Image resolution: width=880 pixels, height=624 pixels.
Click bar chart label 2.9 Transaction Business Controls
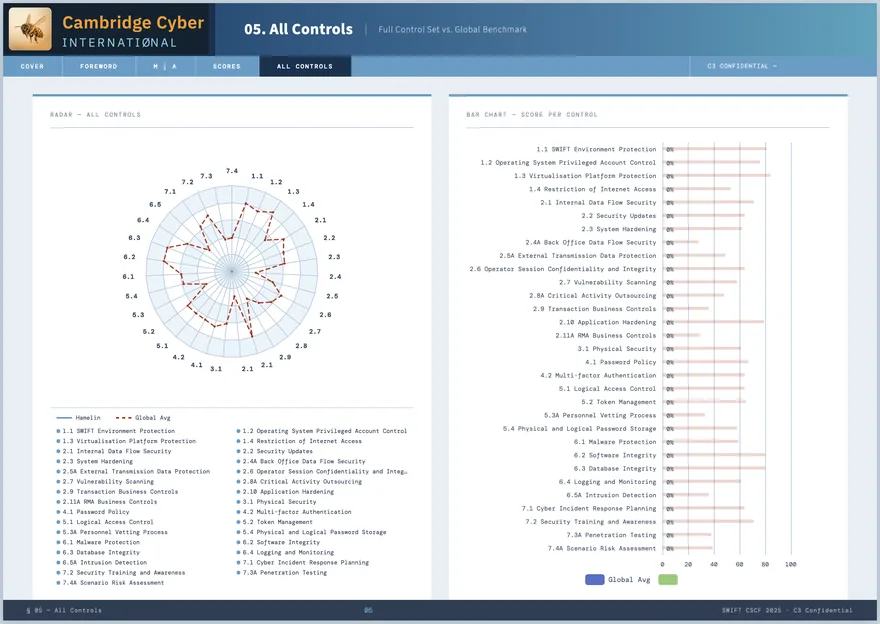coord(594,309)
